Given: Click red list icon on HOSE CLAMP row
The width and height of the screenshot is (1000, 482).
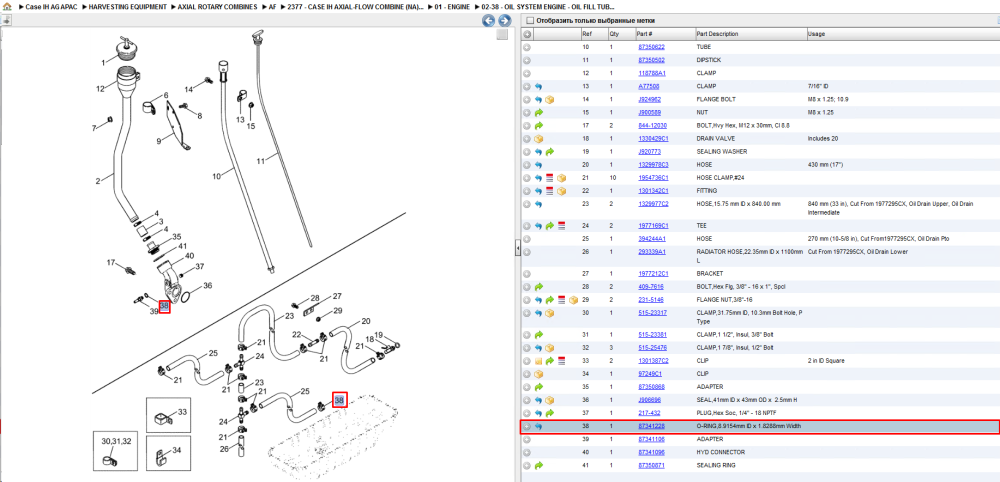Looking at the screenshot, I should (x=550, y=178).
